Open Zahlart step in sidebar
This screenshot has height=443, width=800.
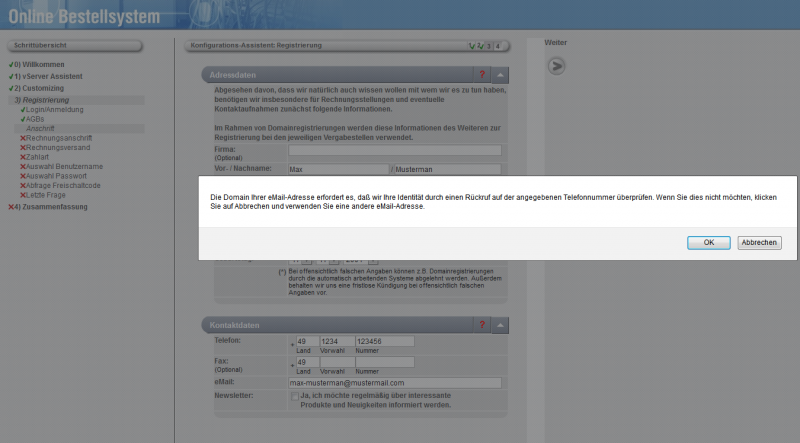pos(40,157)
